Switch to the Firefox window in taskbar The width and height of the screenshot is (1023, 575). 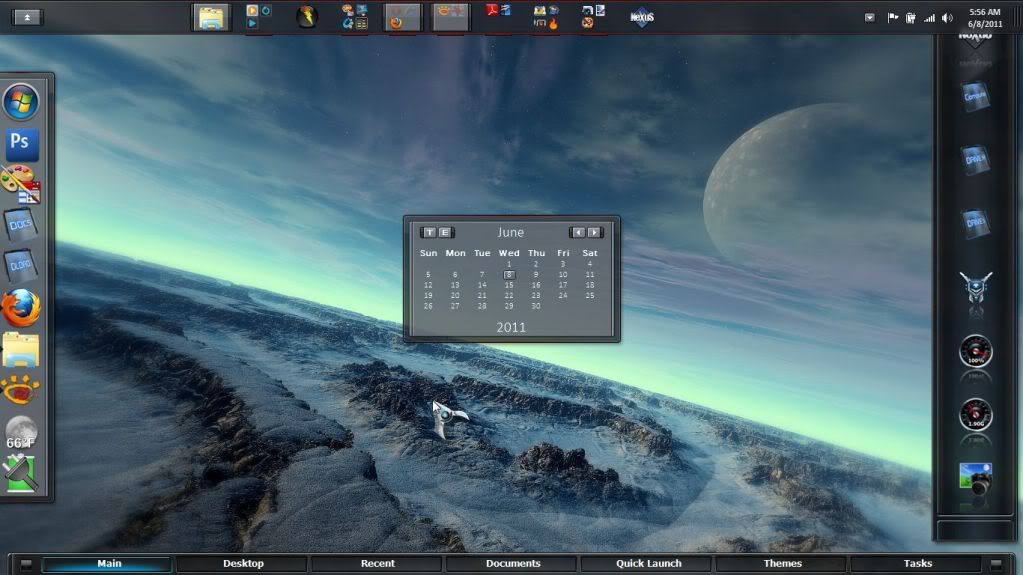(x=401, y=18)
